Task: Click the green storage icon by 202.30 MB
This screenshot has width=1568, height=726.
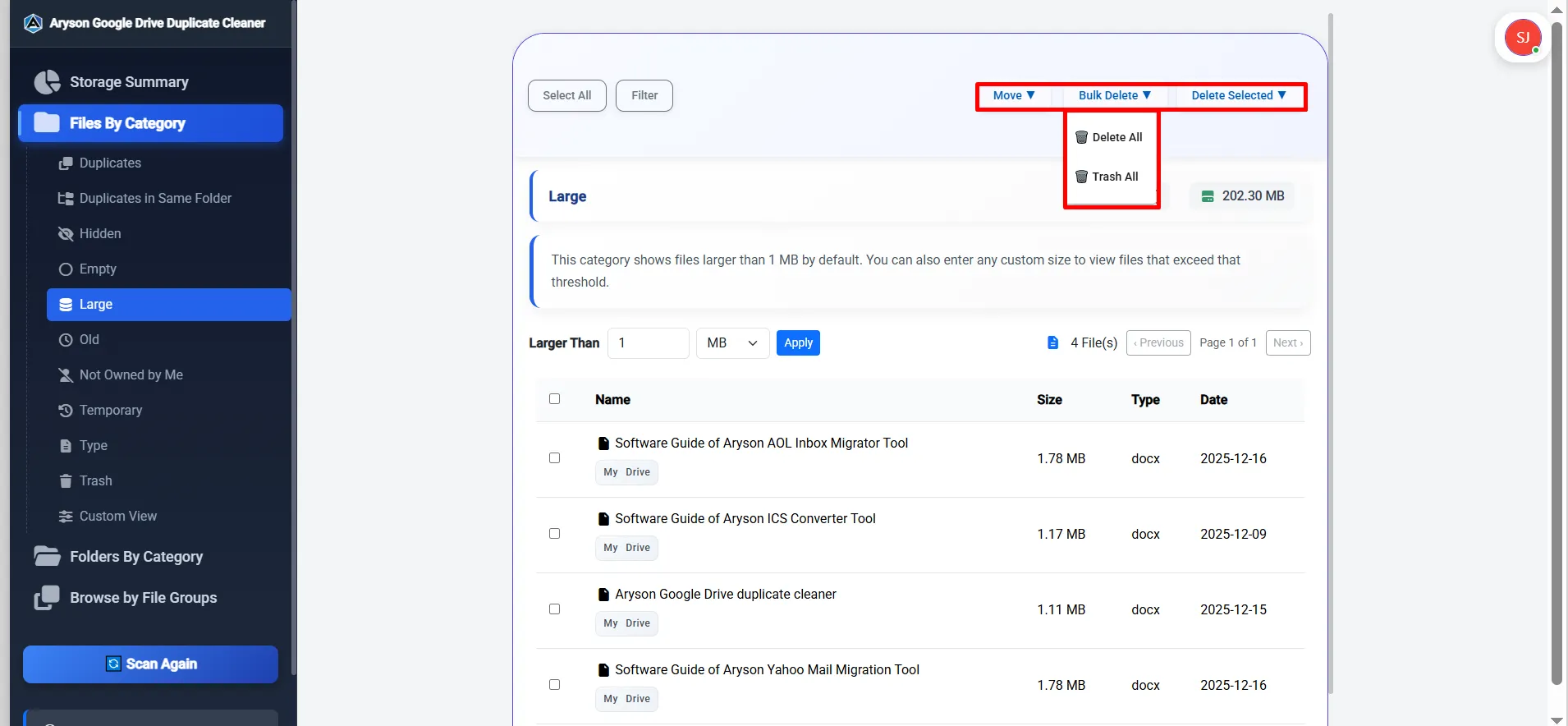Action: pos(1208,196)
